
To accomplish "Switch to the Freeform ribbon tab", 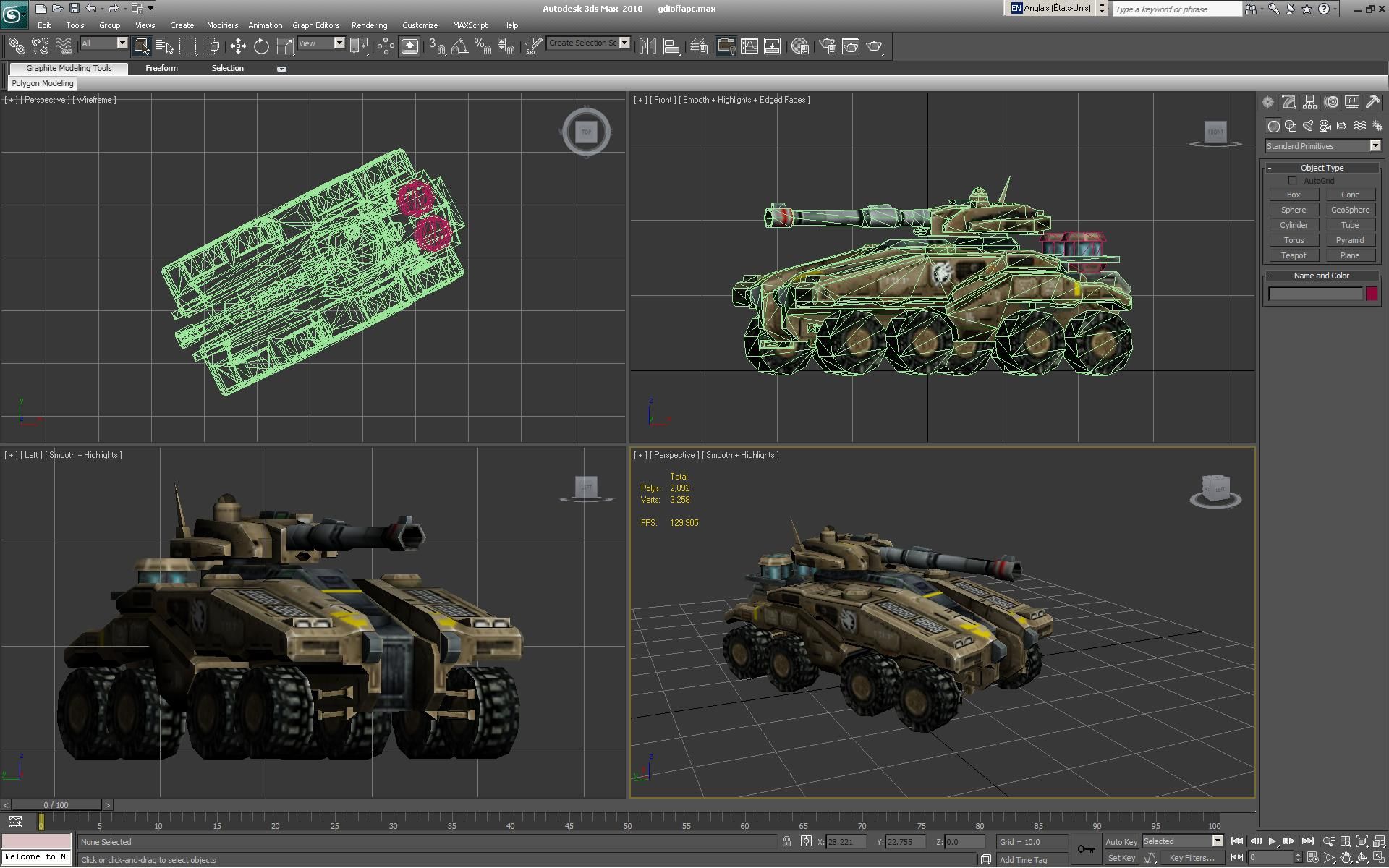I will tap(161, 68).
